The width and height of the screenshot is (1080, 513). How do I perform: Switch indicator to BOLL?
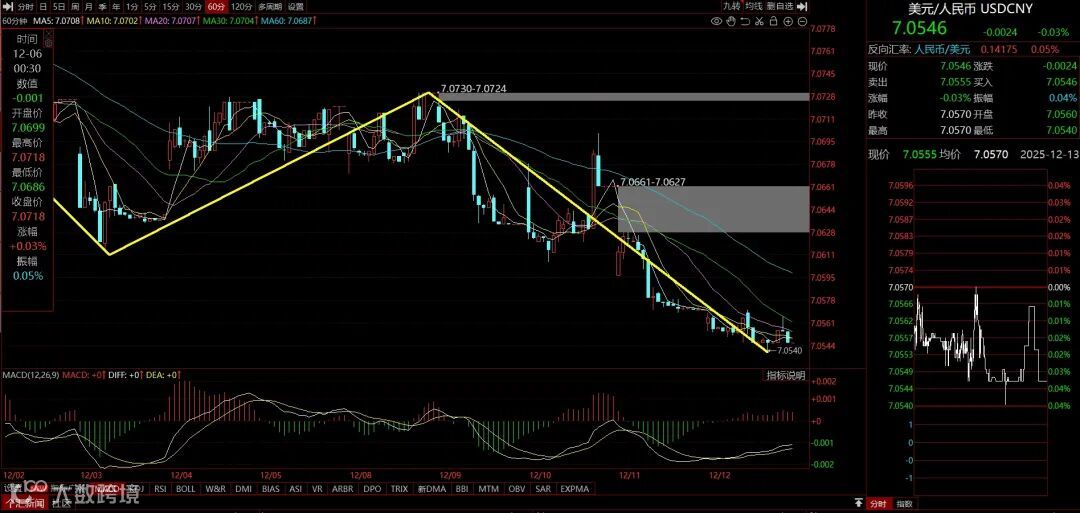point(185,489)
